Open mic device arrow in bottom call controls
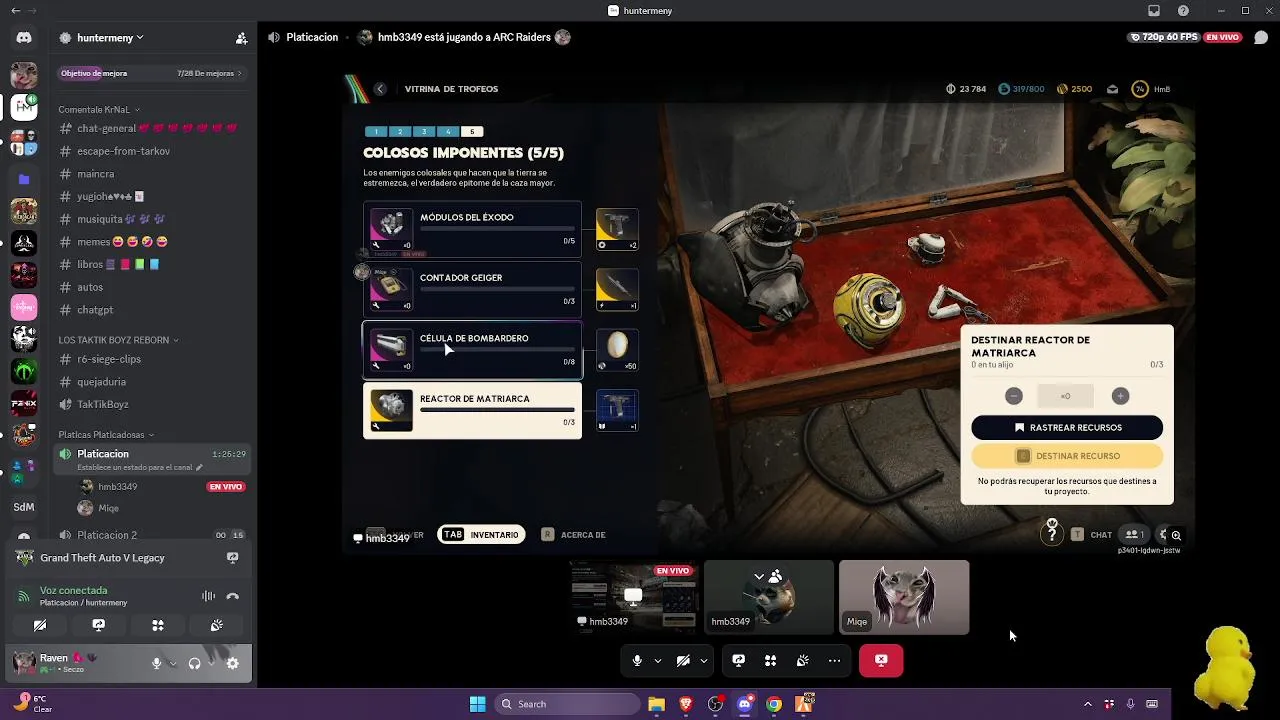This screenshot has width=1280, height=720. pyautogui.click(x=657, y=660)
